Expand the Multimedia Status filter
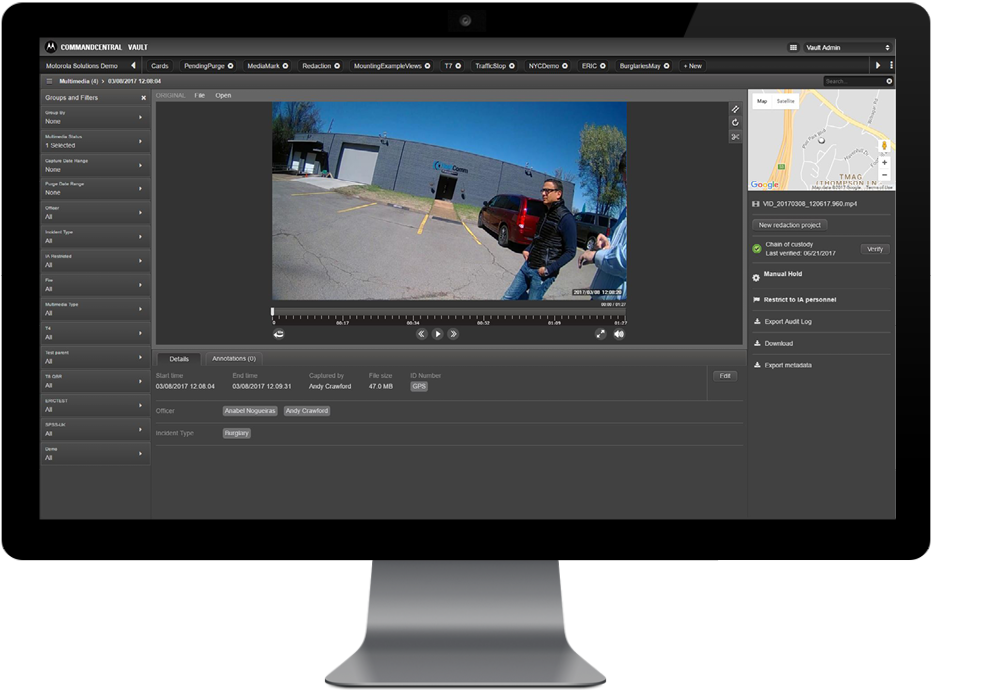 [140, 141]
